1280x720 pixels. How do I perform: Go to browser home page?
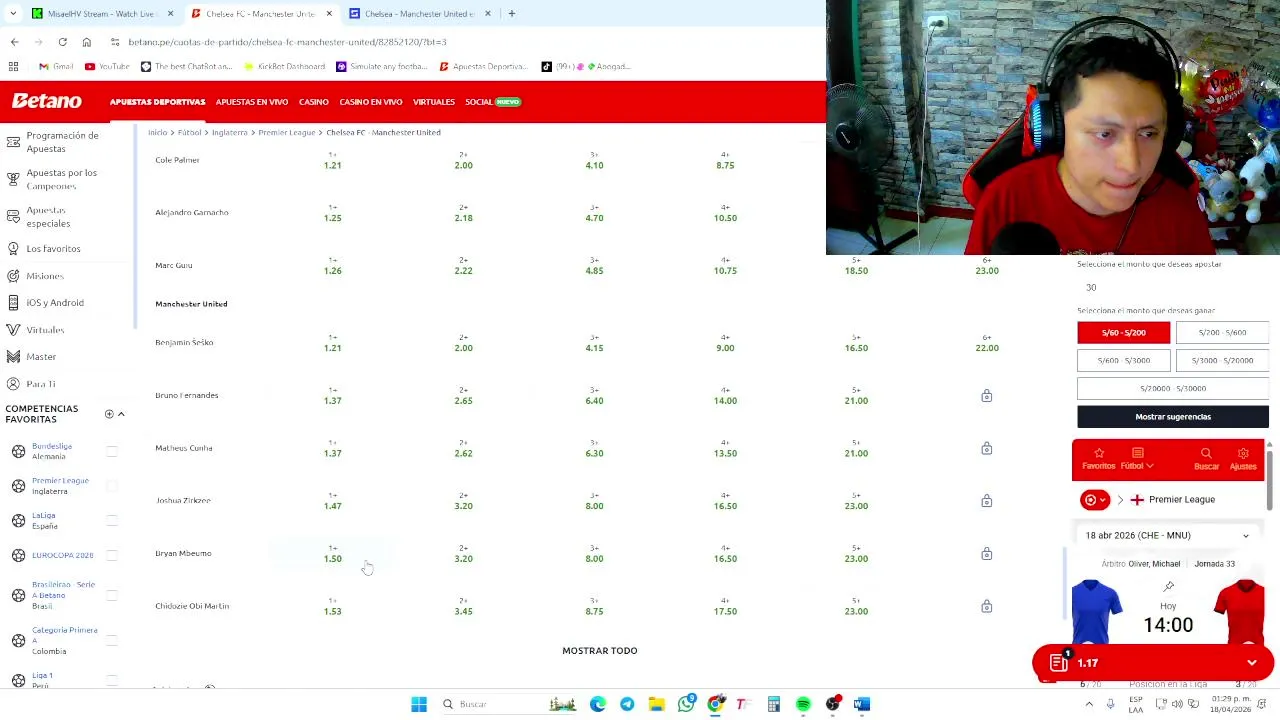pyautogui.click(x=86, y=42)
